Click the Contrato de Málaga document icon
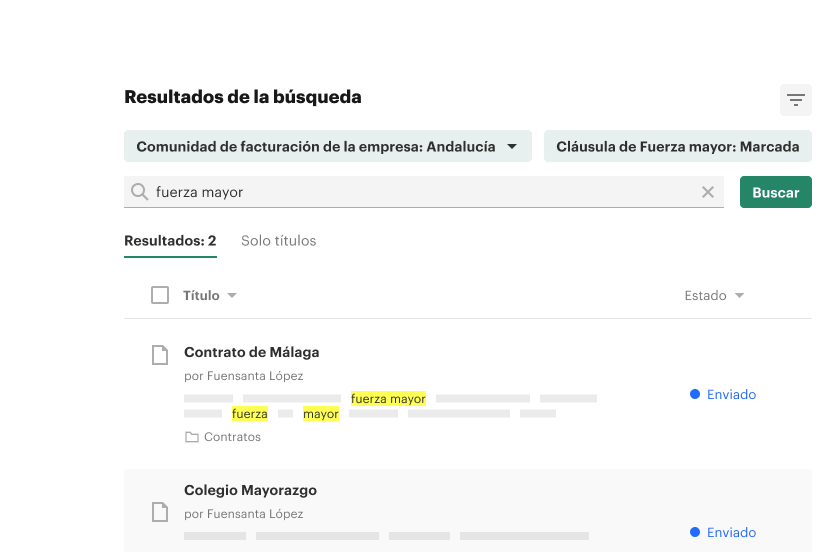Screen dimensions: 840x552 point(160,355)
